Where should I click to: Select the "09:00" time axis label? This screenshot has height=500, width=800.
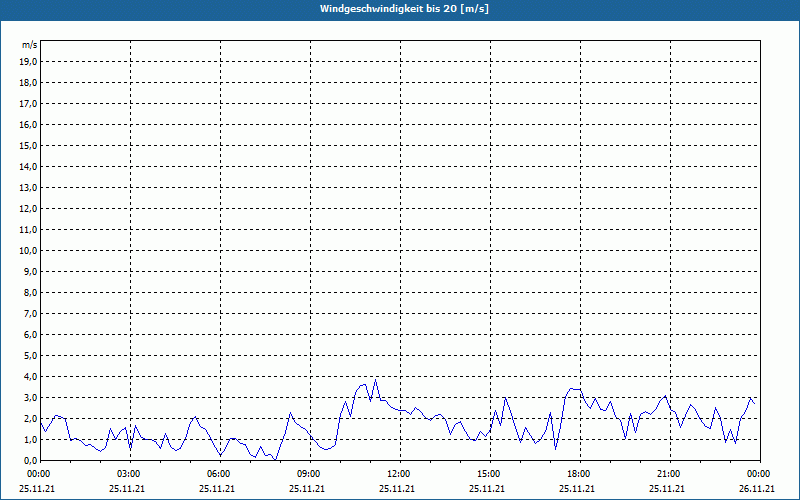(x=310, y=474)
